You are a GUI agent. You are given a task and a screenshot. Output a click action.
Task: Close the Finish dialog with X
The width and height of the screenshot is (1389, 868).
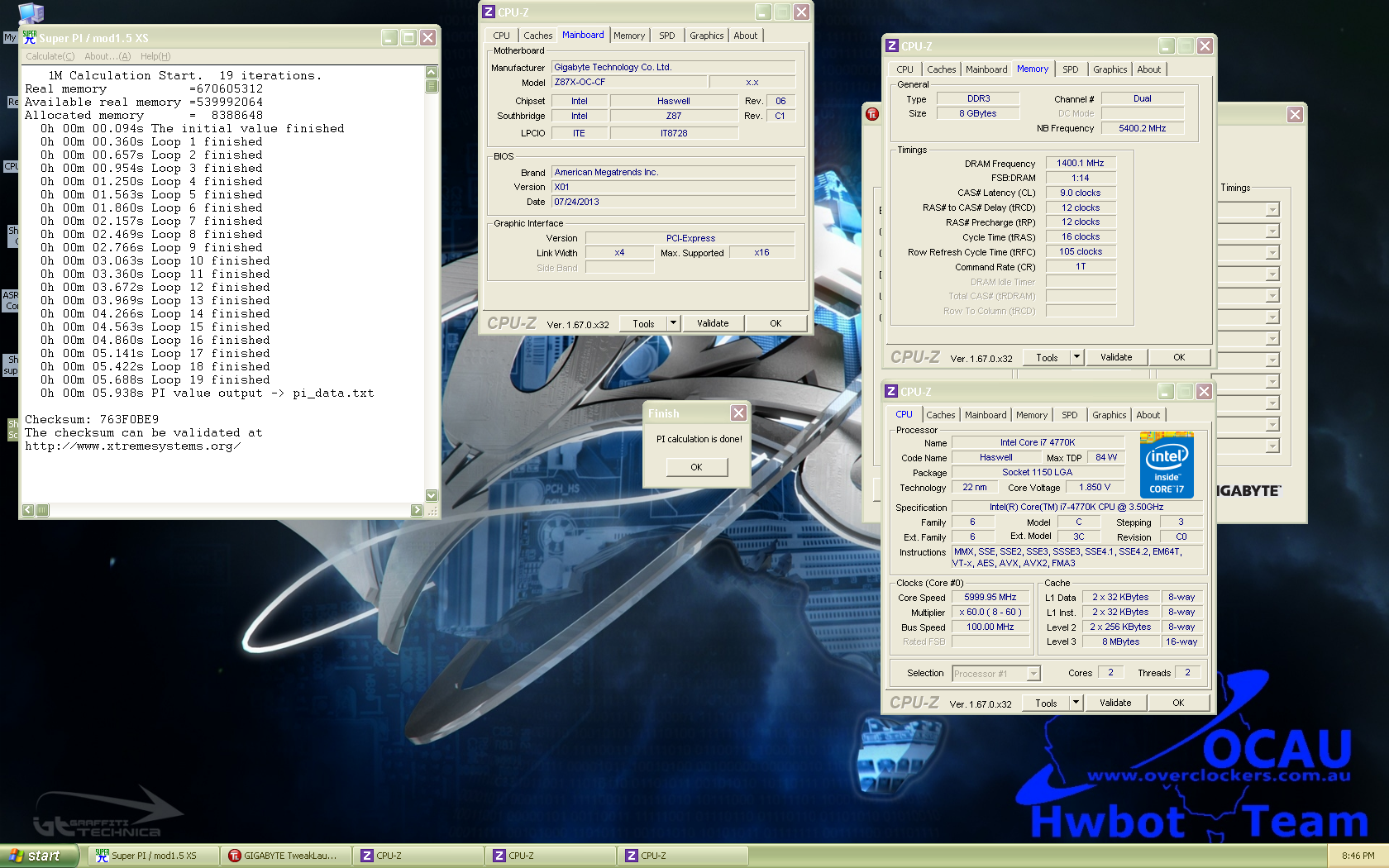coord(738,413)
